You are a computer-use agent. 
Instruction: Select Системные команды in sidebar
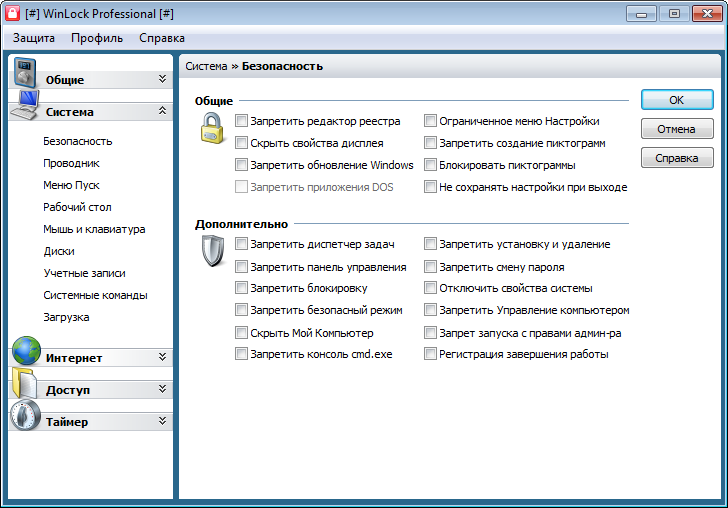tap(95, 295)
